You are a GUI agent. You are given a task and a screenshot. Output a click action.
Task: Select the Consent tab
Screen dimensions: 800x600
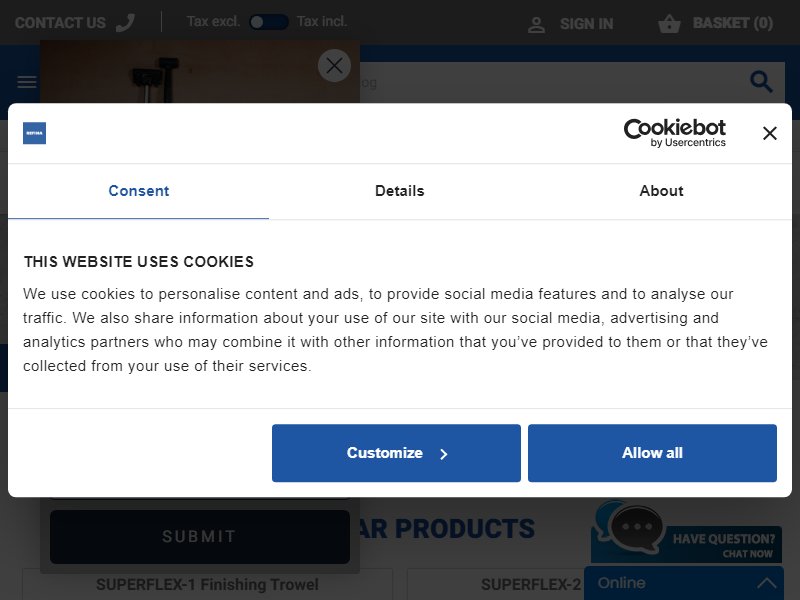click(138, 191)
